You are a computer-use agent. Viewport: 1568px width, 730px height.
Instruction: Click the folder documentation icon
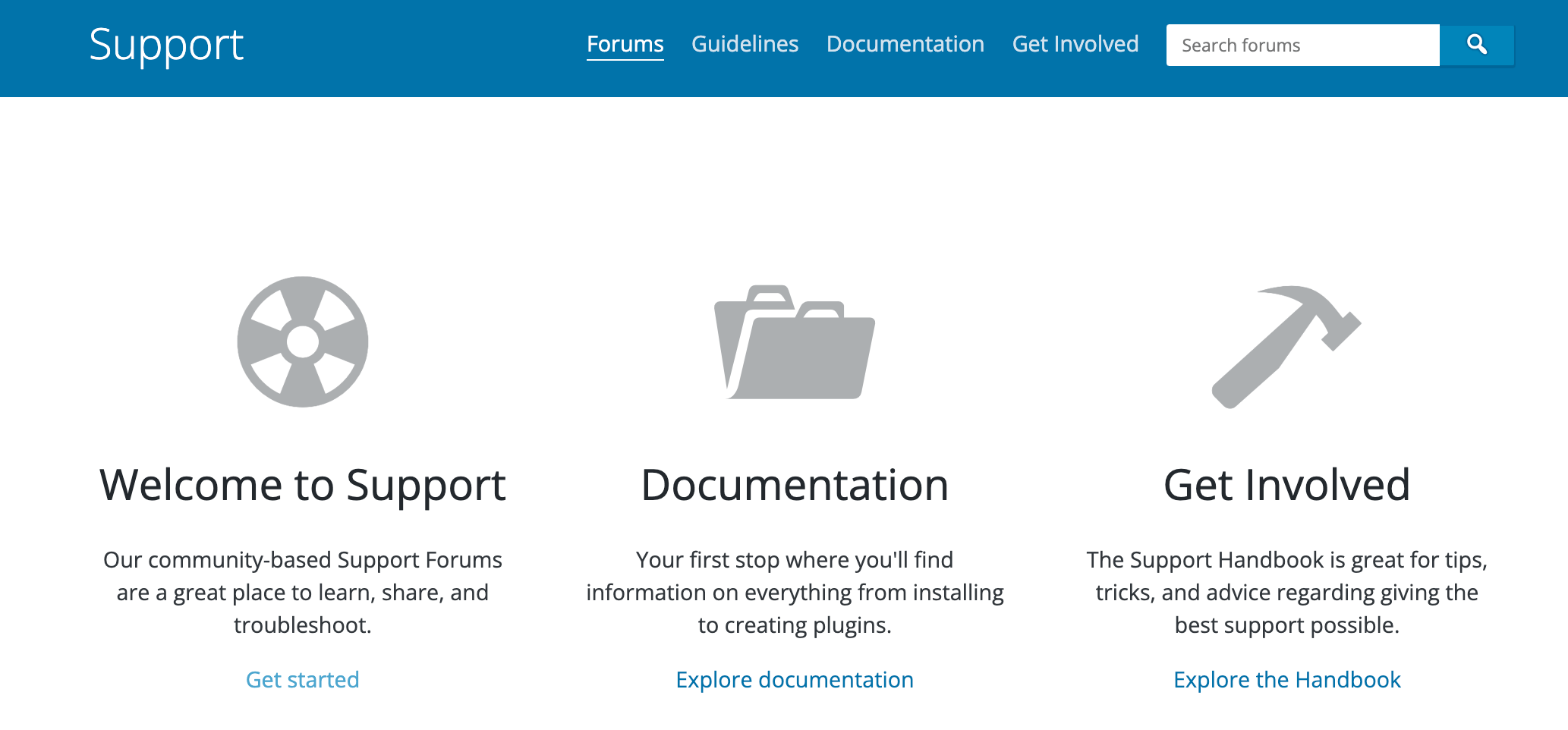coord(794,342)
